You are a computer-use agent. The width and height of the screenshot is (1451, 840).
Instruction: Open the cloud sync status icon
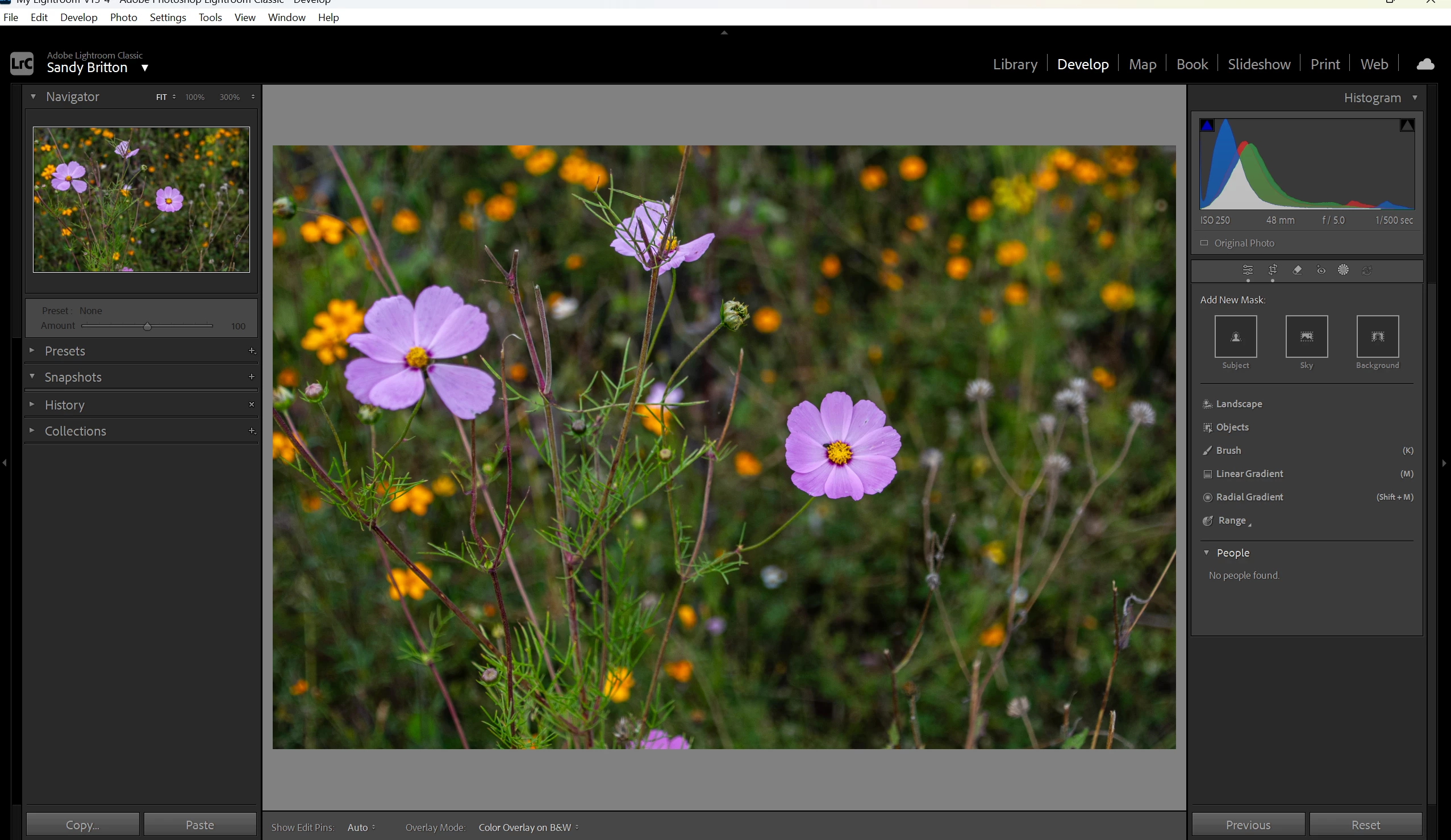pyautogui.click(x=1425, y=64)
